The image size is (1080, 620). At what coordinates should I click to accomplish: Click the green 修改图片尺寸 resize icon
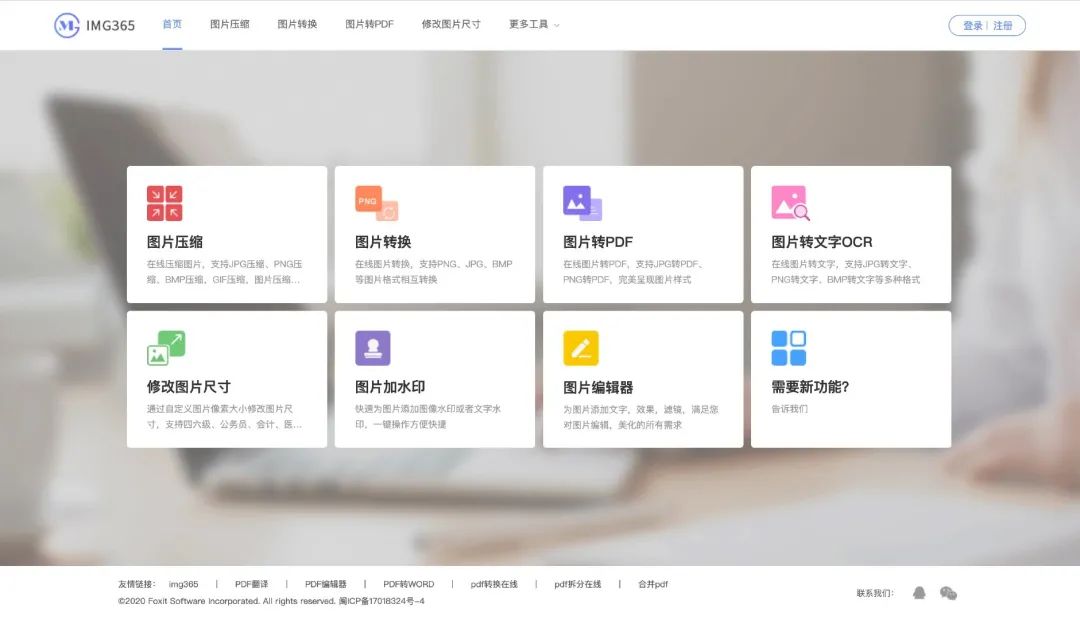pos(166,348)
